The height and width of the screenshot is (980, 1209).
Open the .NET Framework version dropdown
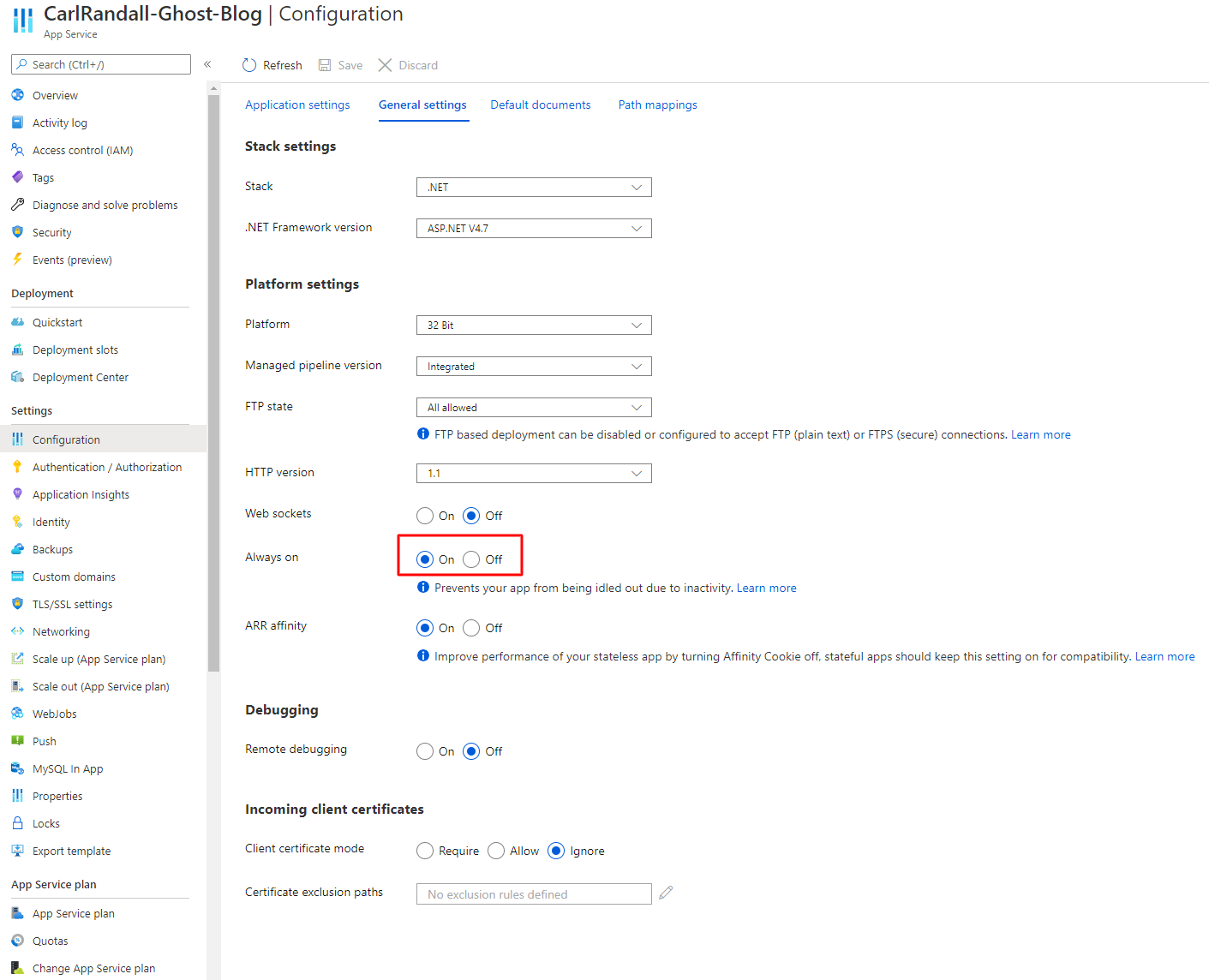(534, 228)
